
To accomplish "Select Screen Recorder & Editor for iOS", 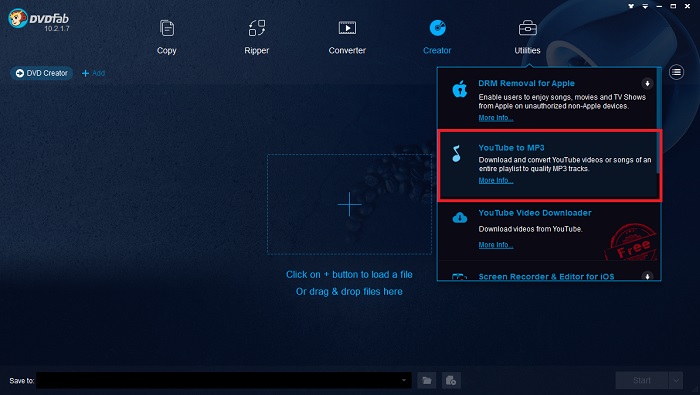I will pyautogui.click(x=546, y=276).
